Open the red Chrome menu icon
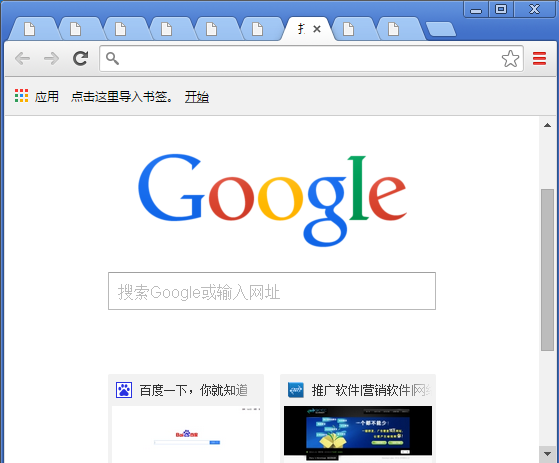Viewport: 559px width, 463px height. [x=539, y=58]
